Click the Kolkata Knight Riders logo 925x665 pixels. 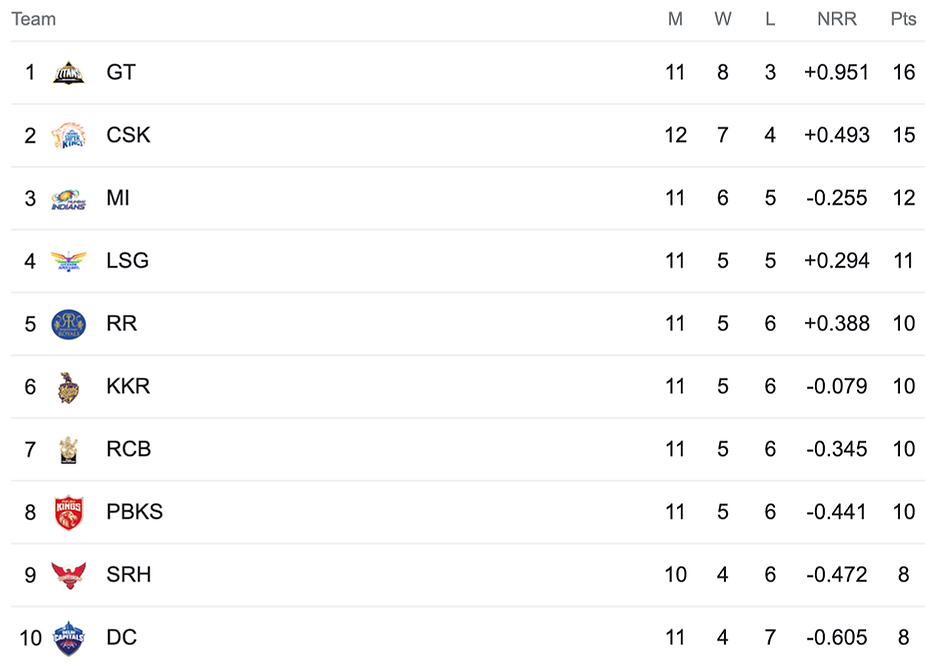coord(69,387)
